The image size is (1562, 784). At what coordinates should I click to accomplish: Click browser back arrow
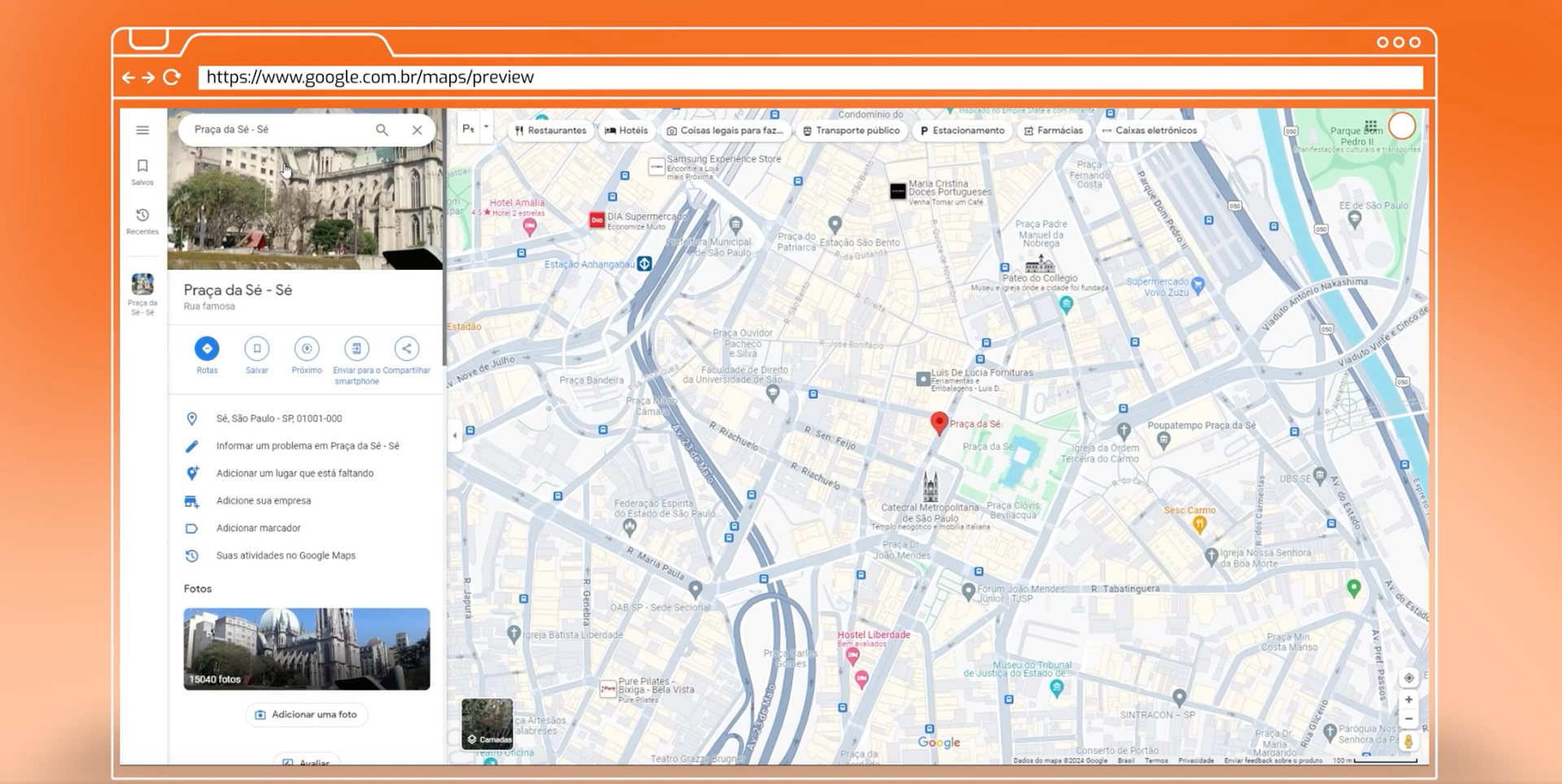pos(129,77)
